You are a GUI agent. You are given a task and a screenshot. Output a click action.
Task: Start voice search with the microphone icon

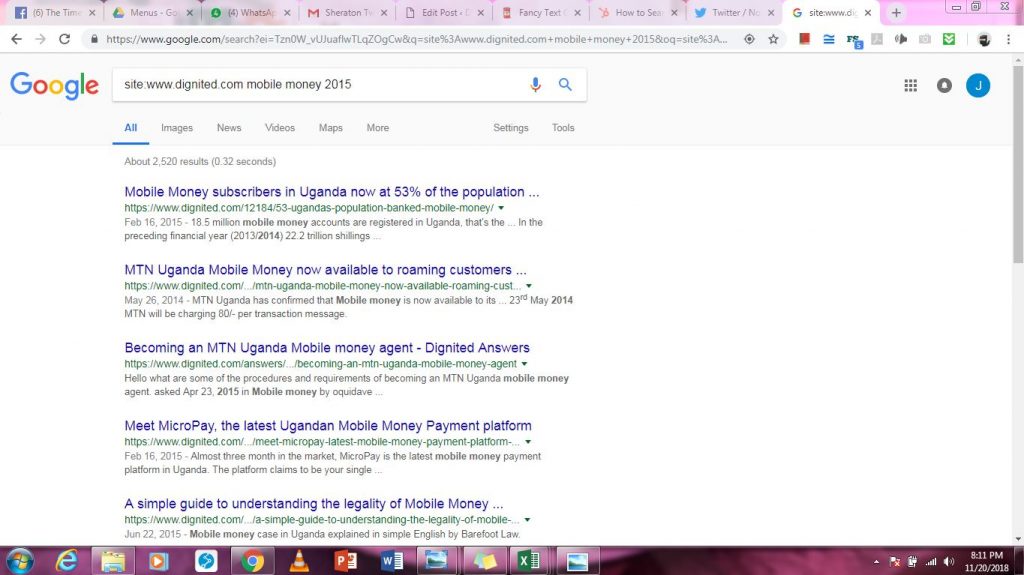(535, 84)
